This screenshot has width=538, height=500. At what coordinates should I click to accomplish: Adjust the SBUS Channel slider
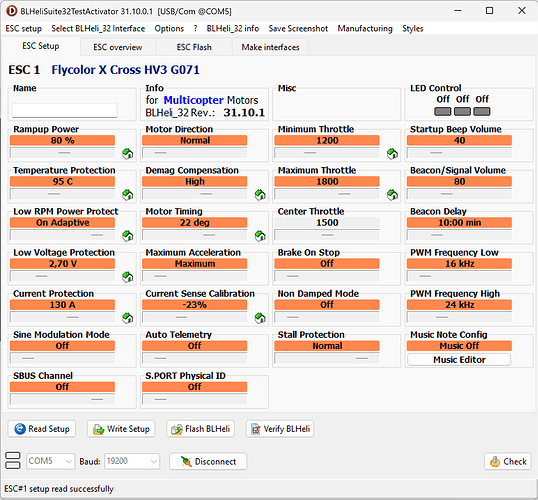62,399
